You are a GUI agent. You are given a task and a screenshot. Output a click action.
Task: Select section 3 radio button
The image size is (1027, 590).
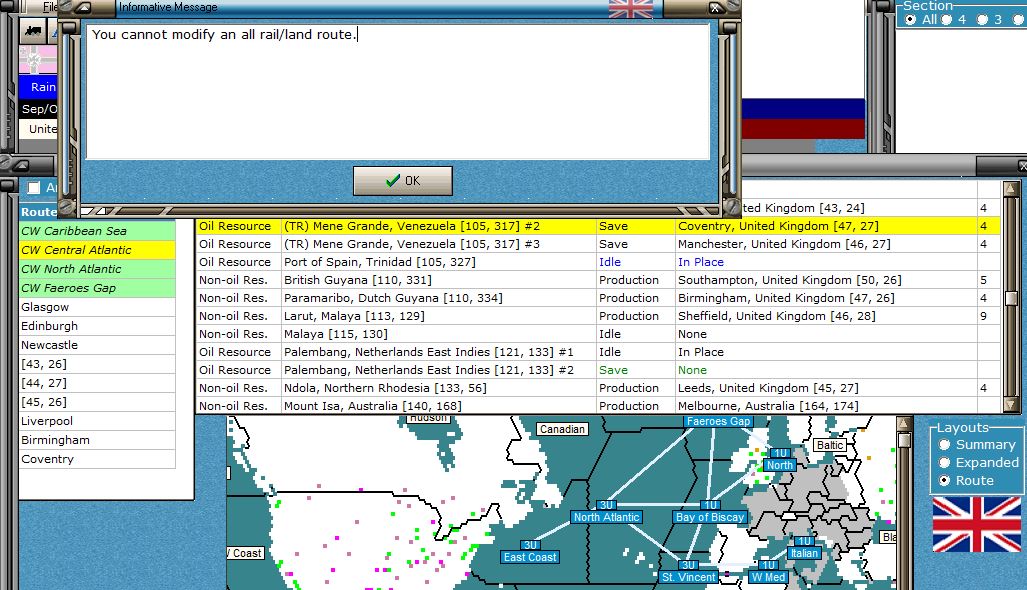982,20
